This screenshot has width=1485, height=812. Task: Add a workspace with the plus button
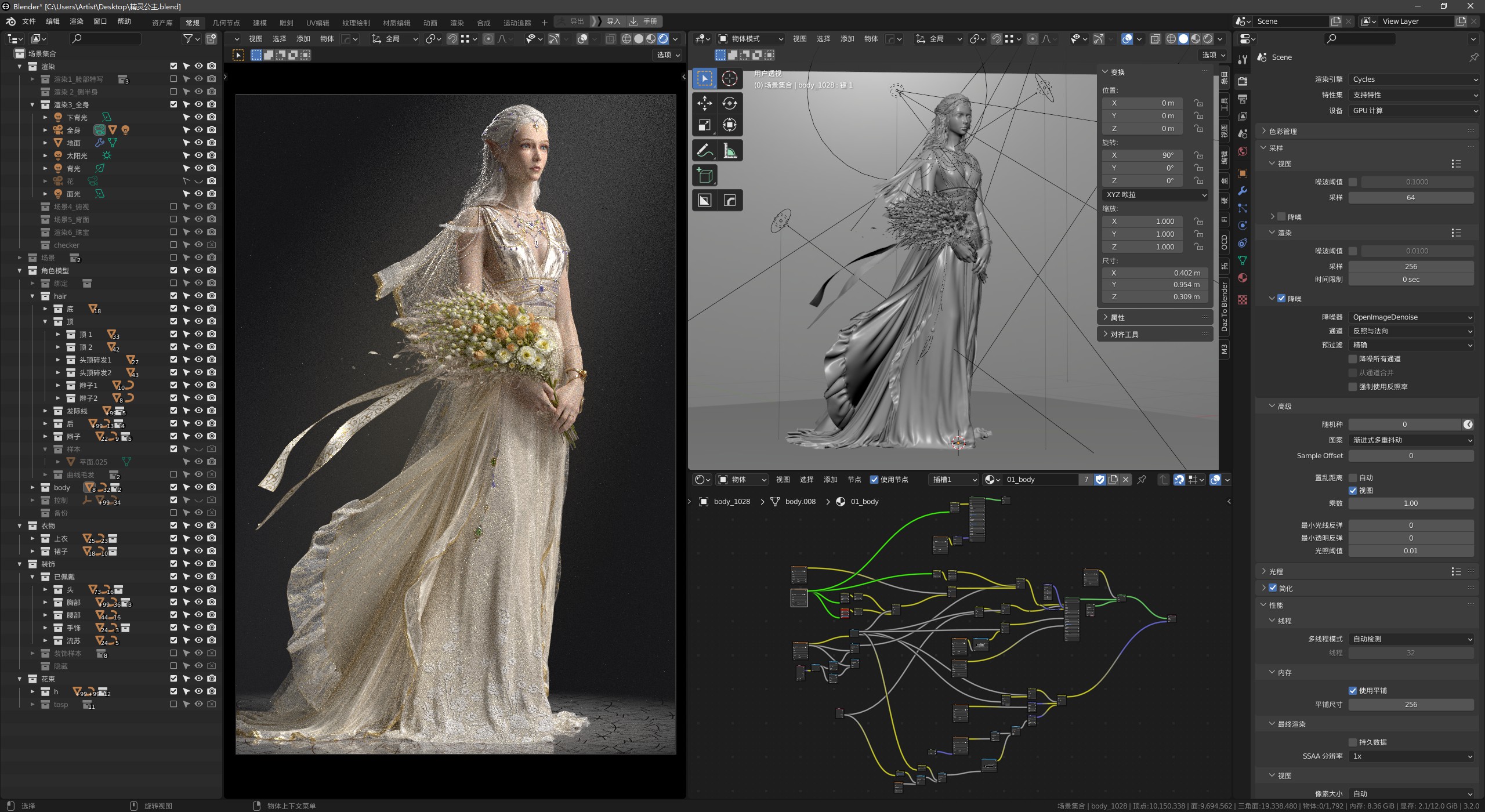pos(544,23)
